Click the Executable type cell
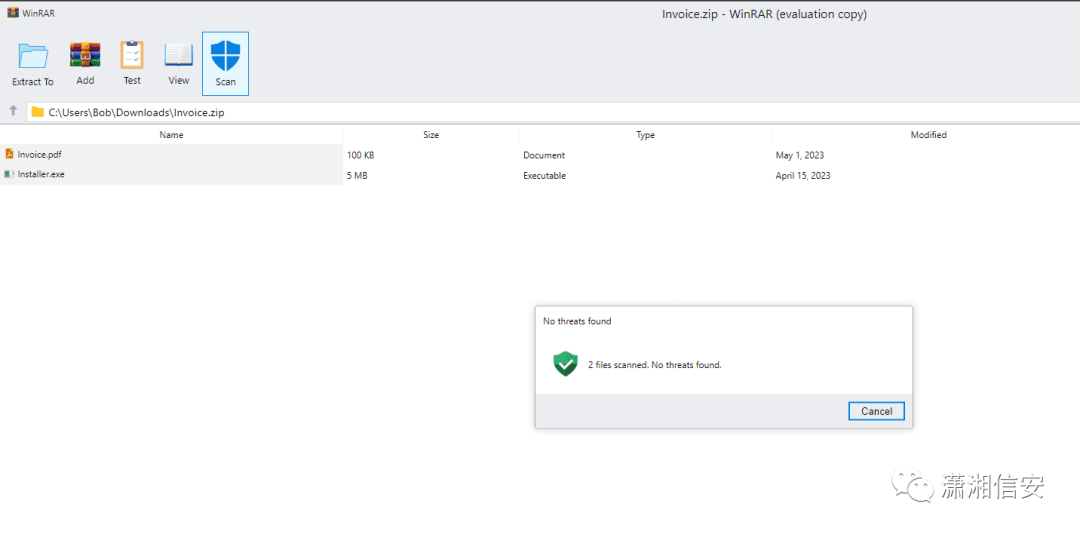This screenshot has height=534, width=1080. [544, 176]
